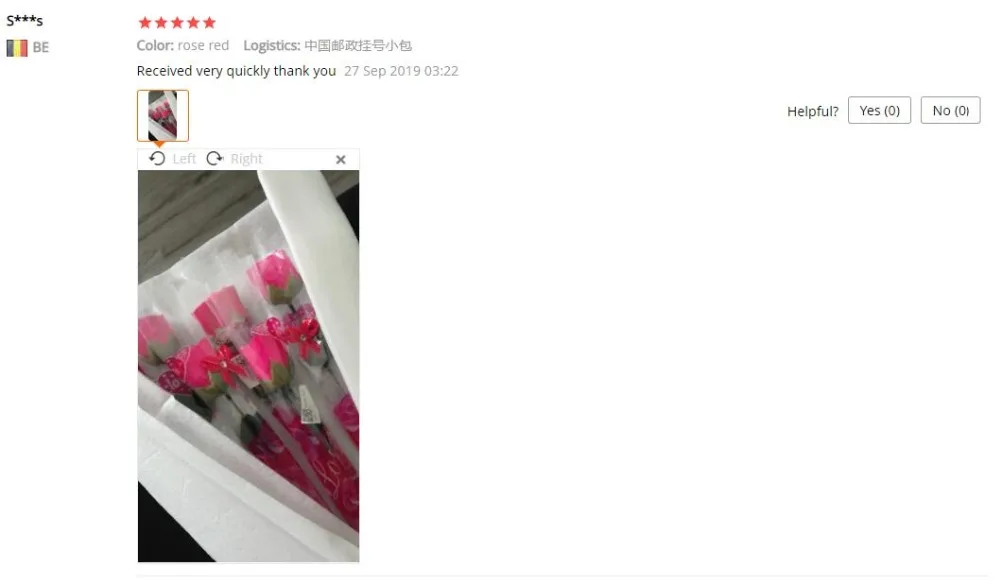Click the third red rating star
The height and width of the screenshot is (584, 1000).
pyautogui.click(x=177, y=23)
